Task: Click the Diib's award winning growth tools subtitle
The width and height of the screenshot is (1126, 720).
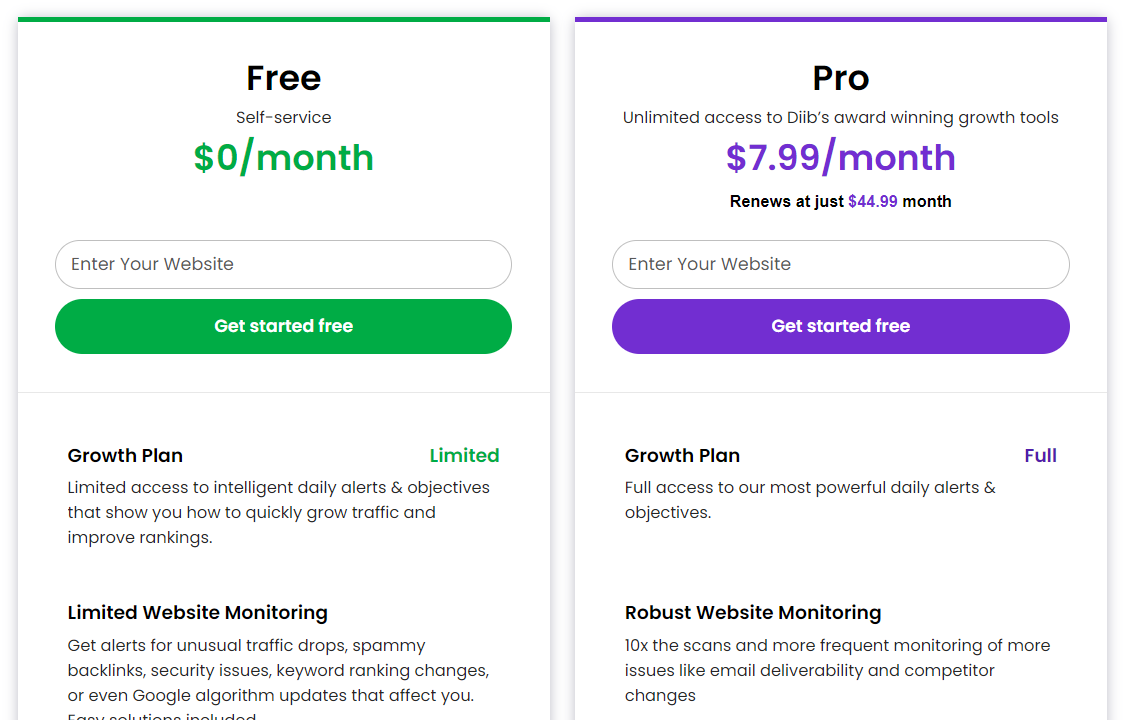Action: 840,118
